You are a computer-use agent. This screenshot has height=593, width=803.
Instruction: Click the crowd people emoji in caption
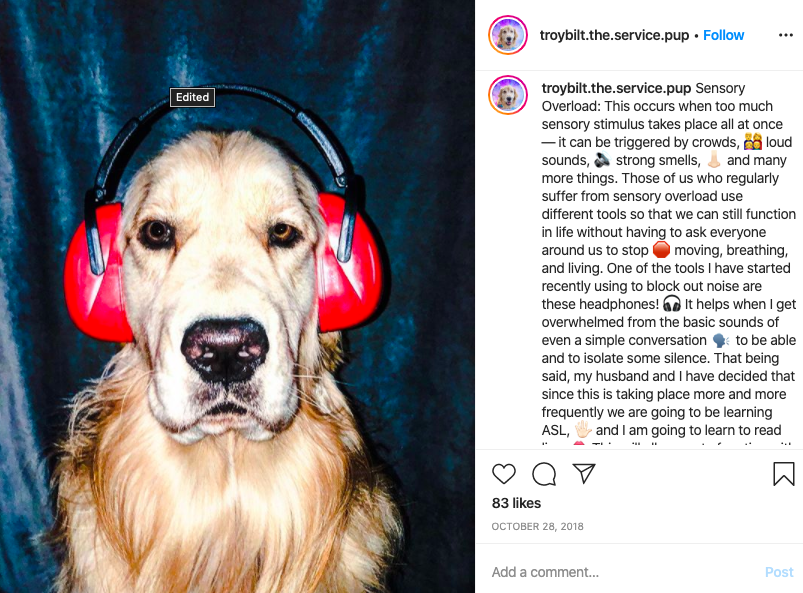[x=753, y=141]
